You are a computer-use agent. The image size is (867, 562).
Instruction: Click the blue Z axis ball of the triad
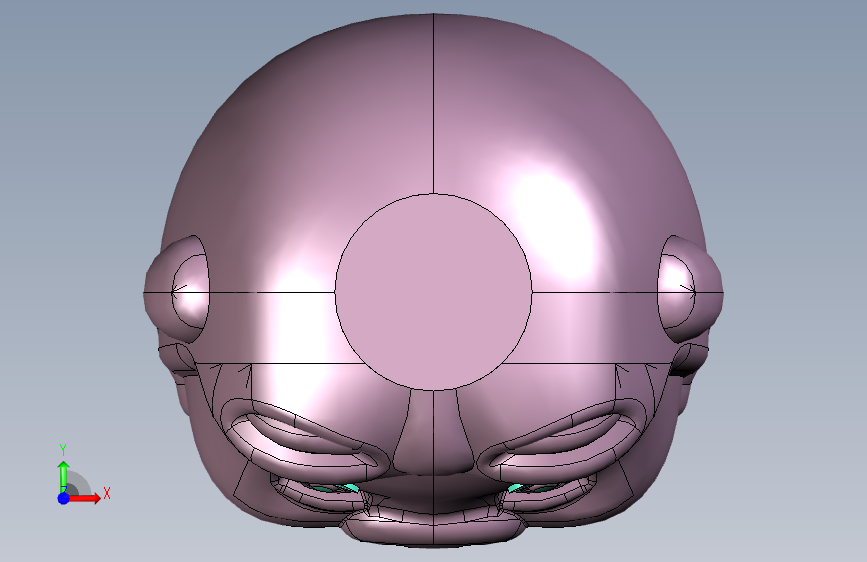64,498
